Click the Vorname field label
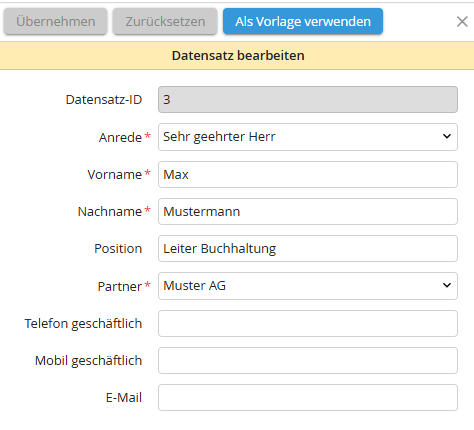 pos(115,174)
